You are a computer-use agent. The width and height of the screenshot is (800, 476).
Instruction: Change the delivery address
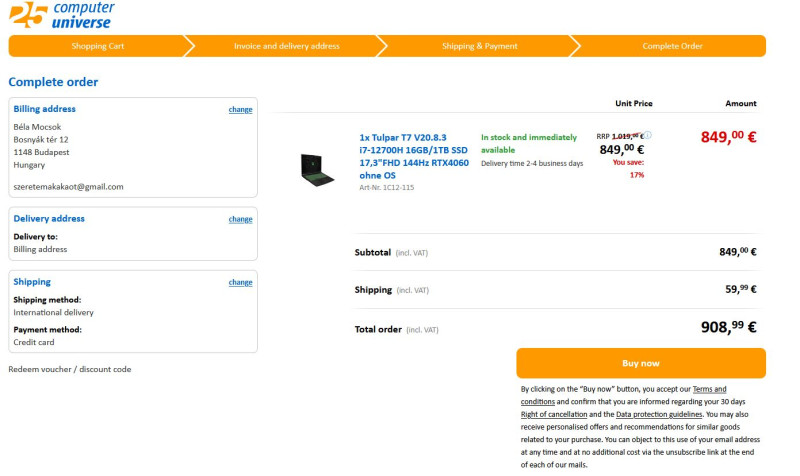coord(240,219)
